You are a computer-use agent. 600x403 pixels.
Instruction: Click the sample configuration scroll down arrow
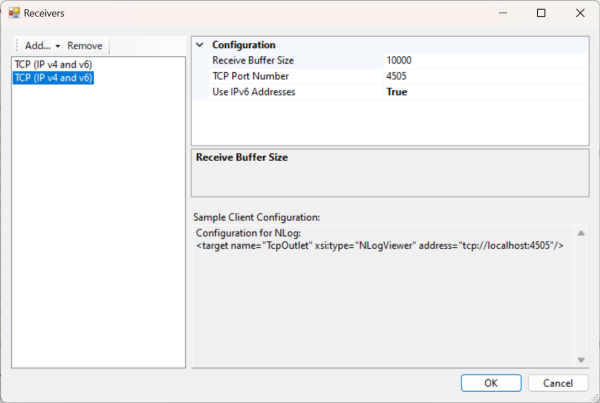[x=581, y=359]
